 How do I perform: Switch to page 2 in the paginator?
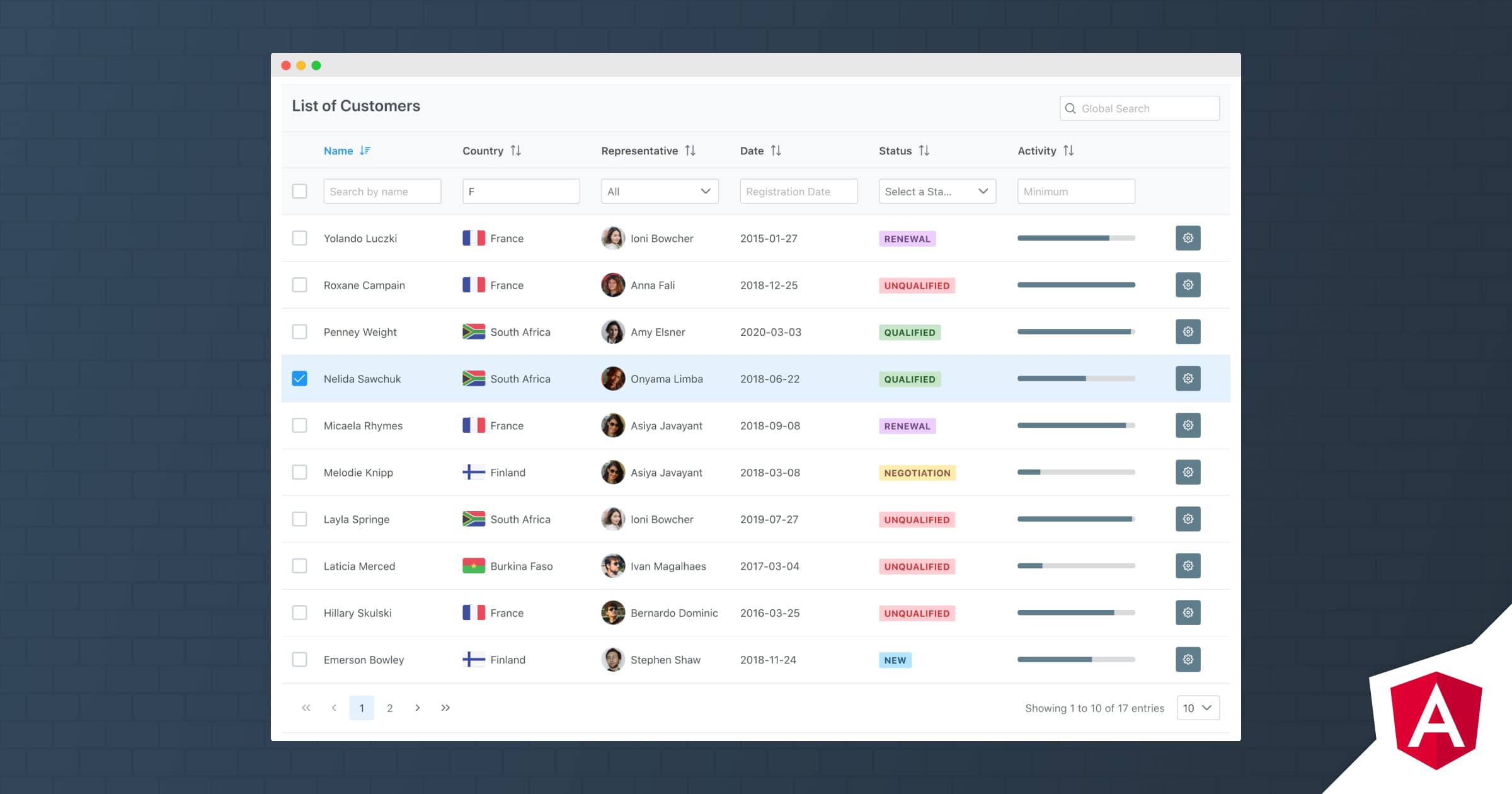point(389,708)
